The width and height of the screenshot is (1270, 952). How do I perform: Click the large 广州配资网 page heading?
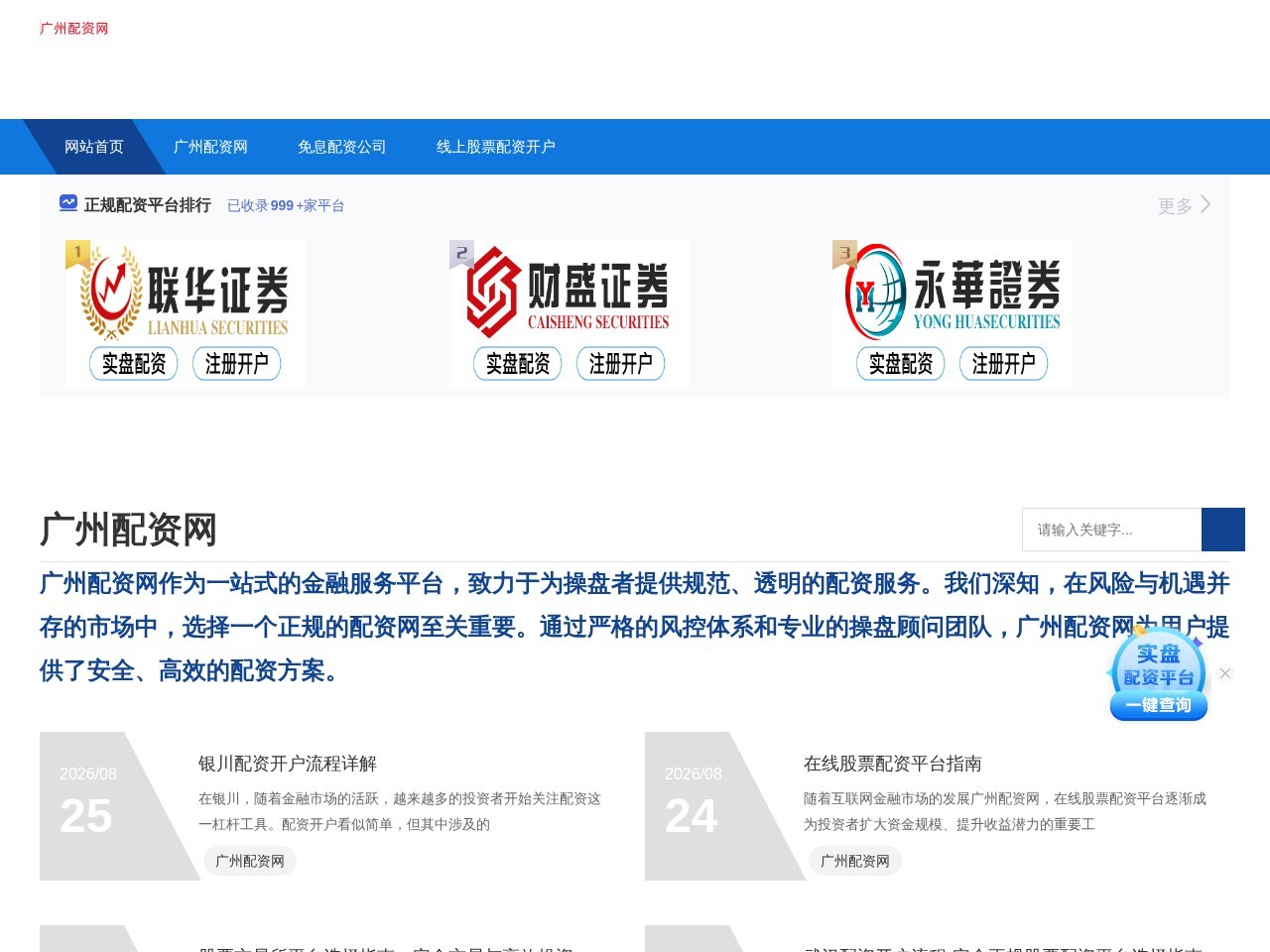pos(128,530)
